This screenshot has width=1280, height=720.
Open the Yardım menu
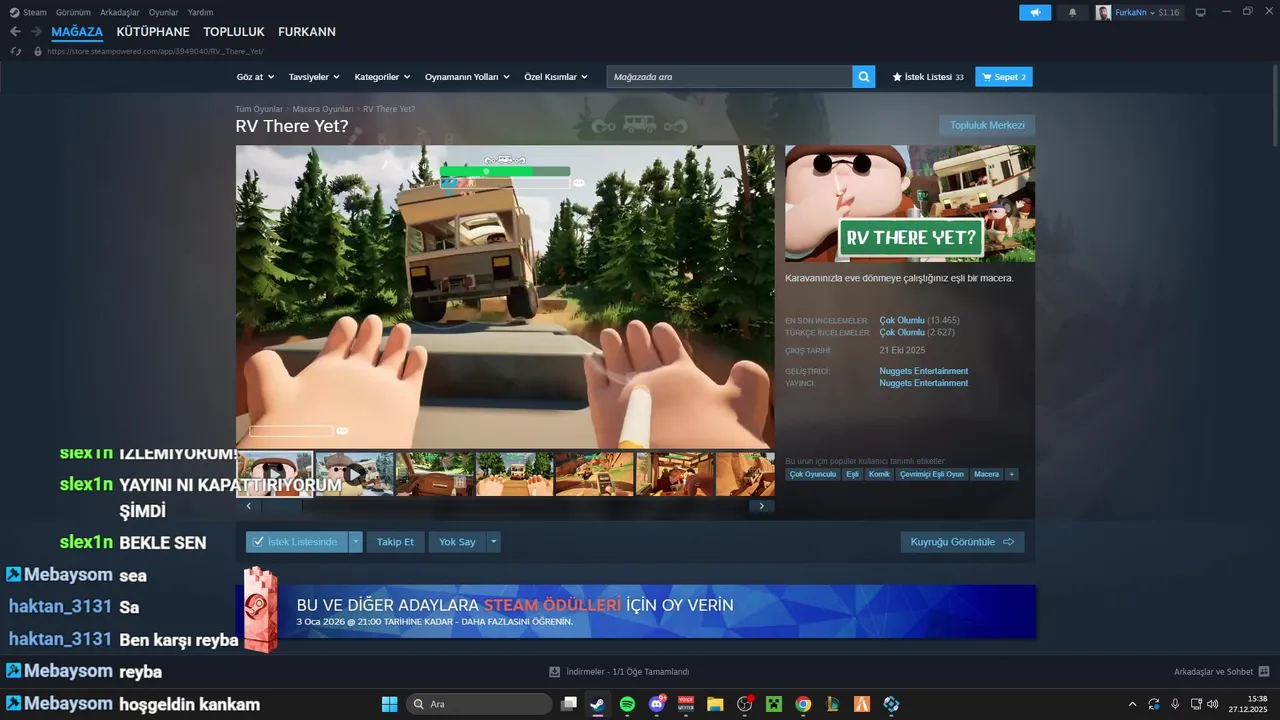click(x=200, y=12)
